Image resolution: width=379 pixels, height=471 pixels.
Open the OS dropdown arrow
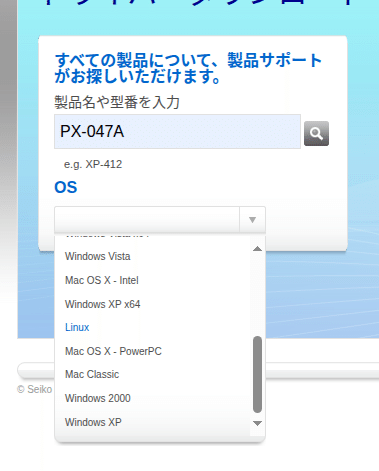point(252,220)
